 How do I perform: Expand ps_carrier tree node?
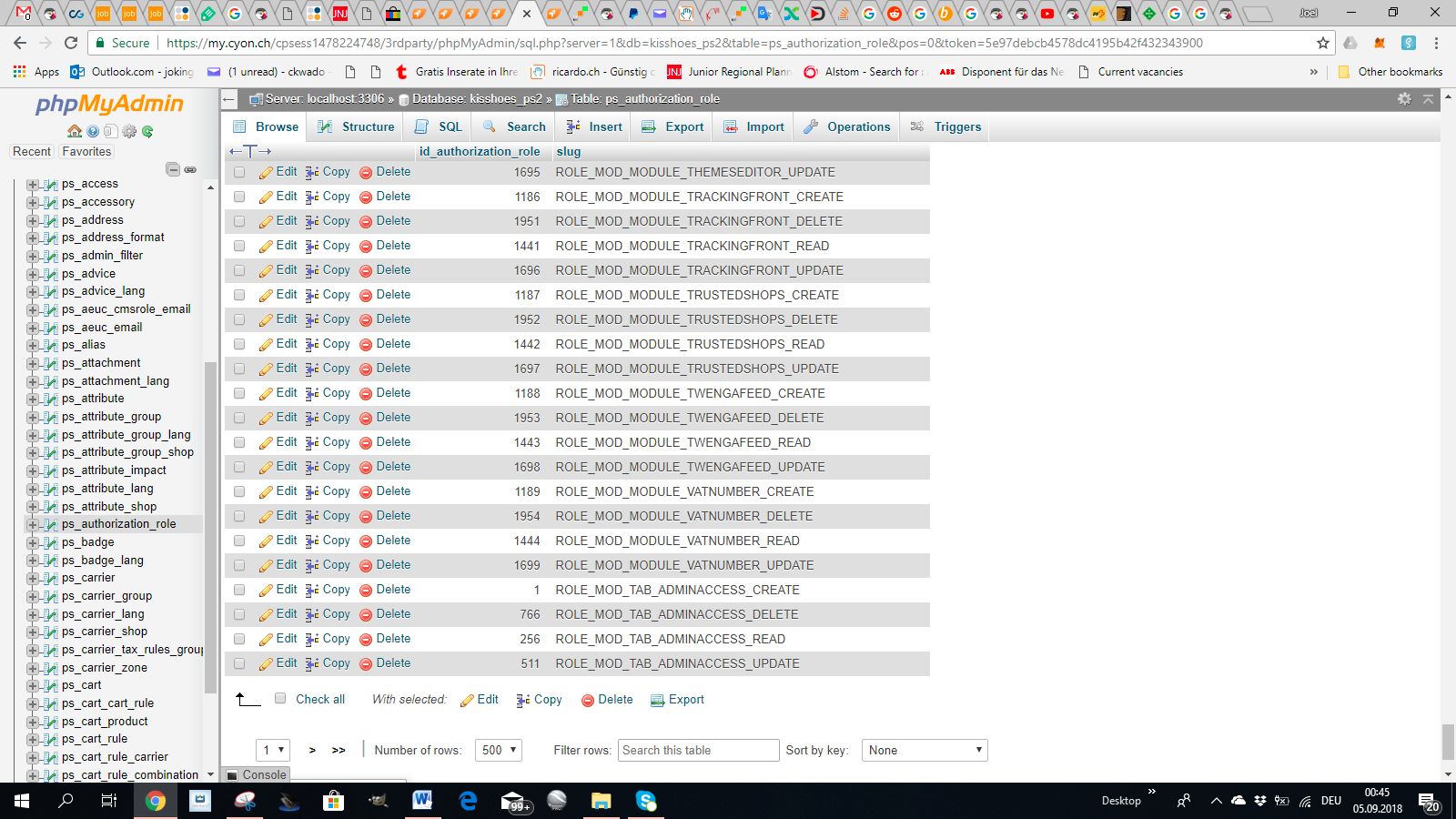(x=33, y=579)
